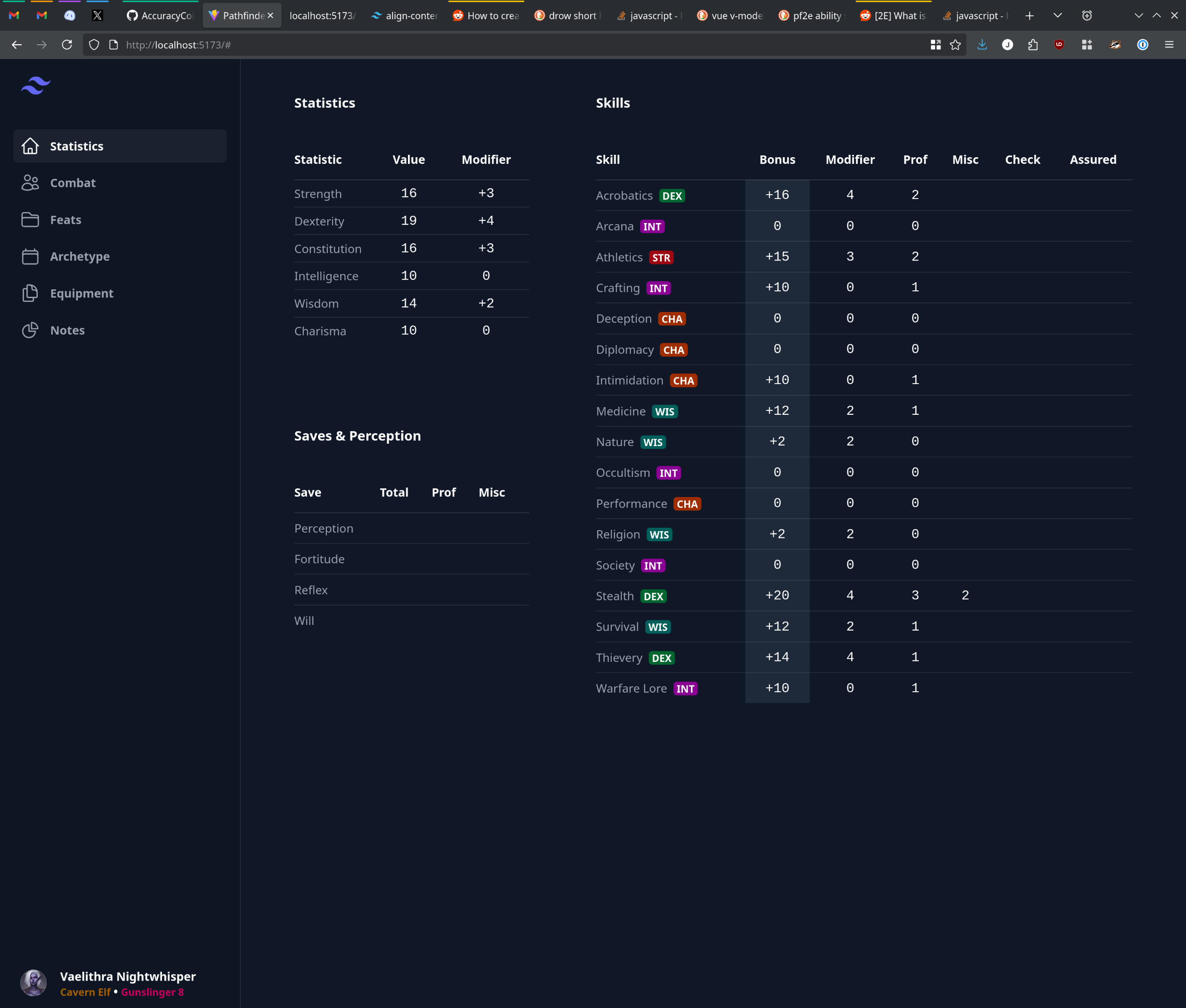Switch to the pf2e ability tab
The width and height of the screenshot is (1186, 1008).
tap(812, 15)
